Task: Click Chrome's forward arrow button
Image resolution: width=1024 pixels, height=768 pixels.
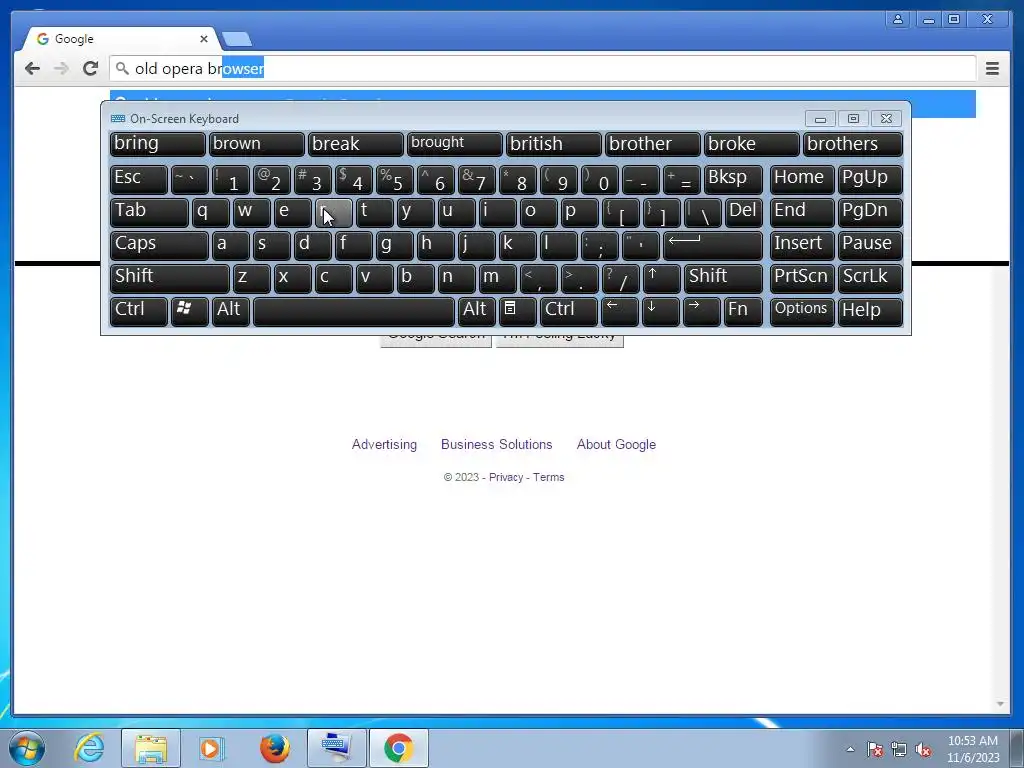Action: (x=61, y=68)
